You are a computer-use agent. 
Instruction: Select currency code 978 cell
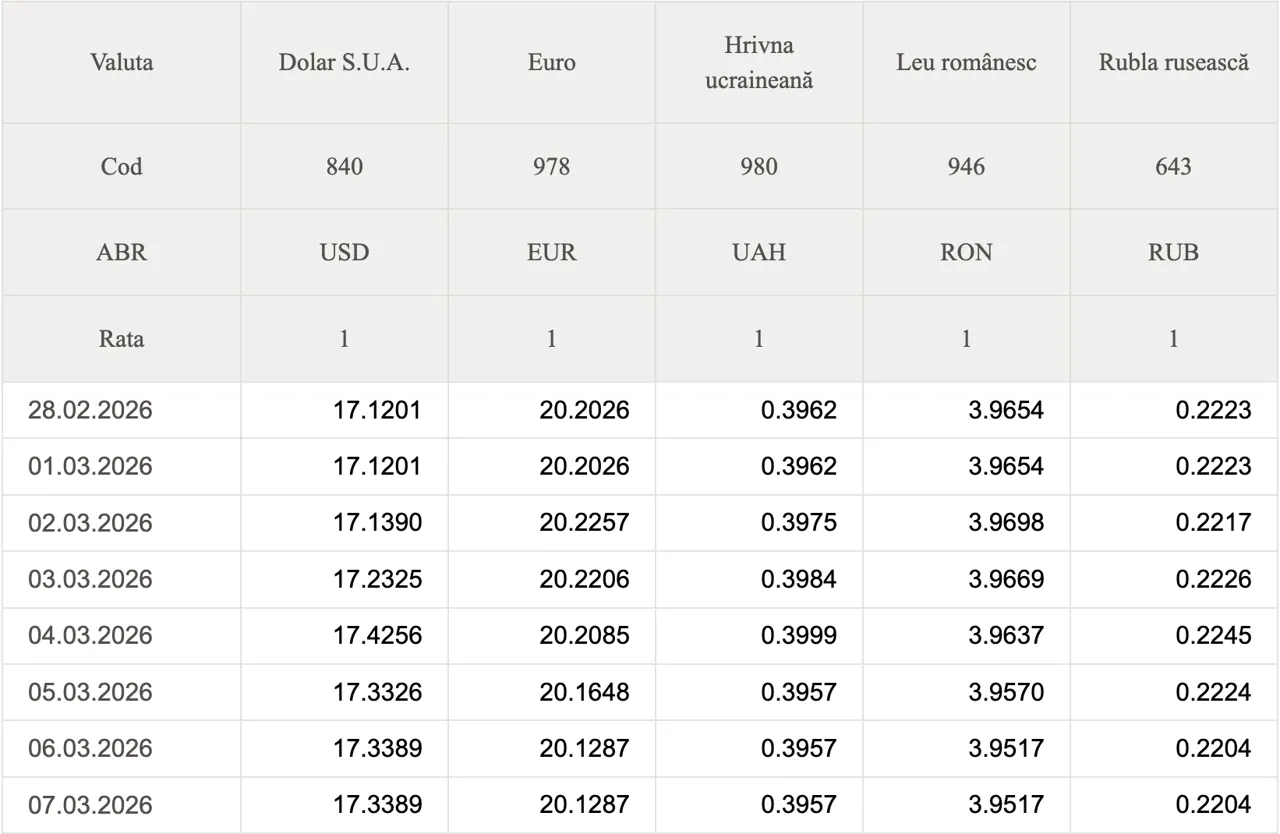coord(551,166)
